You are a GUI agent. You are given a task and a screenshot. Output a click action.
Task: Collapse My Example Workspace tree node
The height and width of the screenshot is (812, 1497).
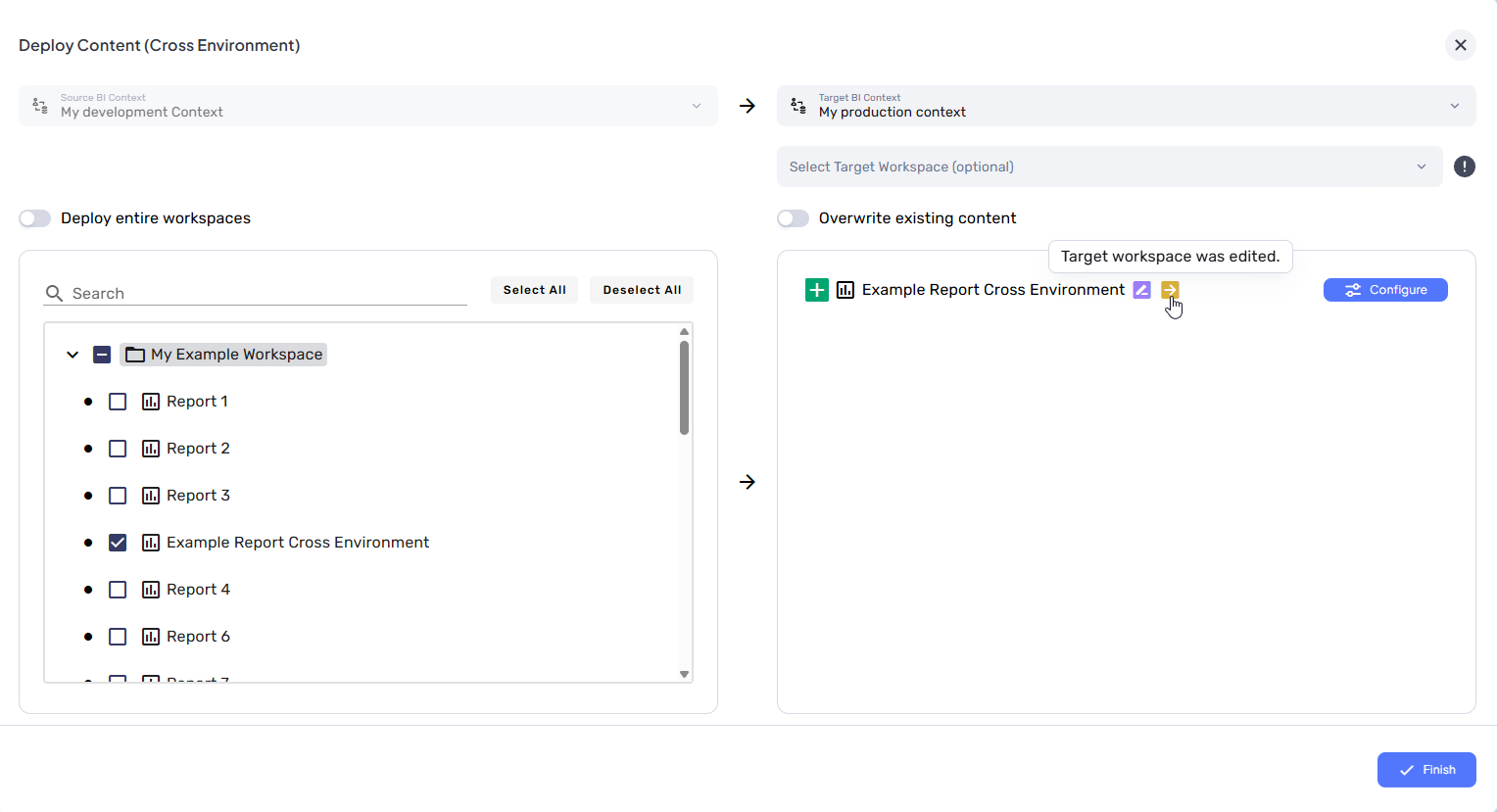[x=72, y=355]
